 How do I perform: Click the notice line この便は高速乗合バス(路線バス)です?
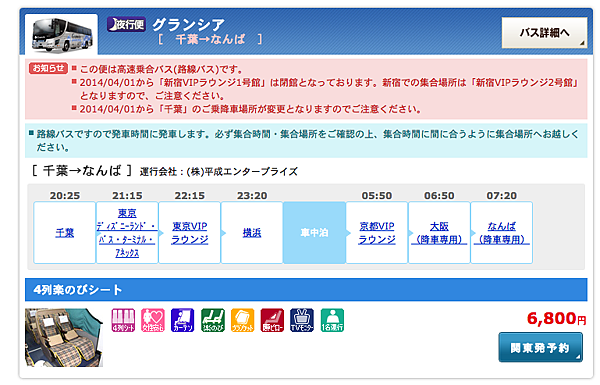(x=161, y=69)
